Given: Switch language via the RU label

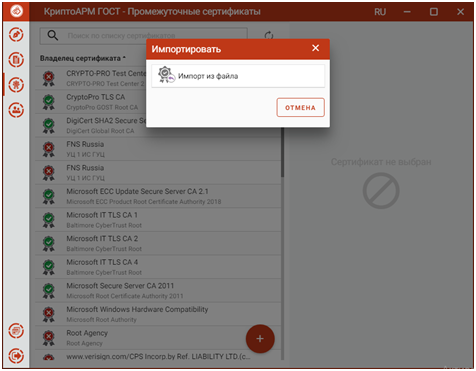Looking at the screenshot, I should [x=380, y=12].
